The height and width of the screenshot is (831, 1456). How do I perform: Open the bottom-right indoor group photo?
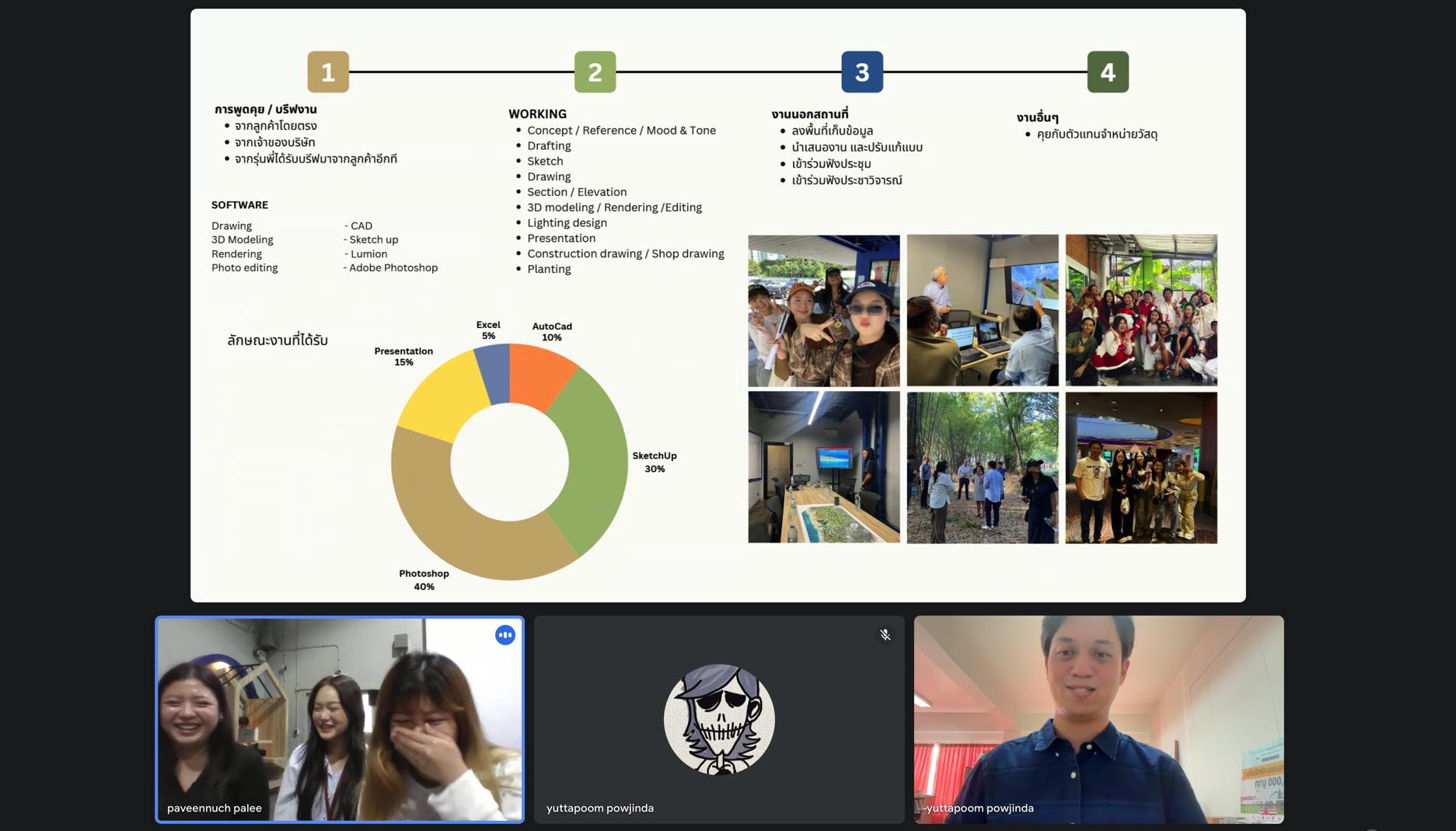(1140, 467)
